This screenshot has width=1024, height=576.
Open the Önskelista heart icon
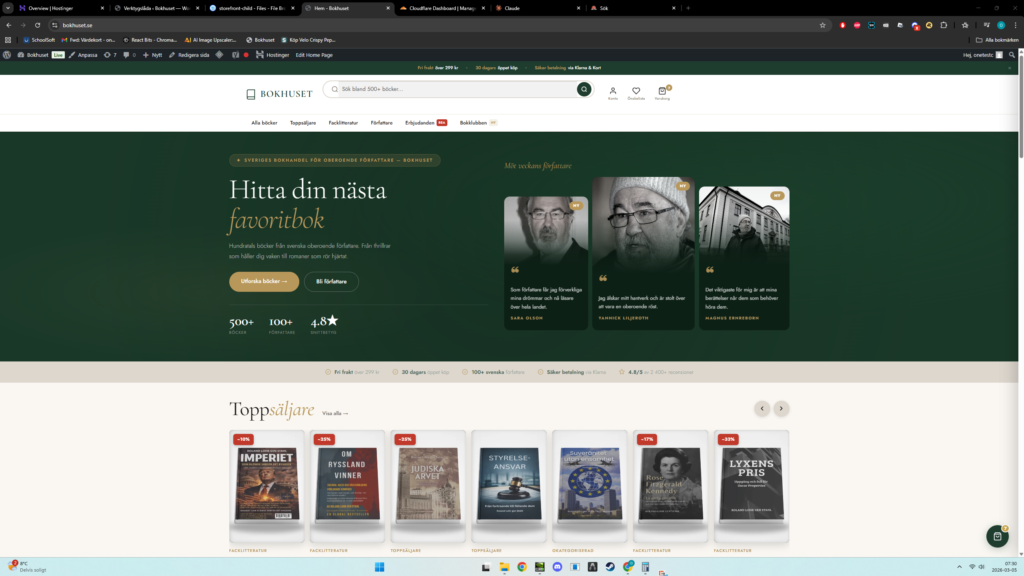[636, 91]
